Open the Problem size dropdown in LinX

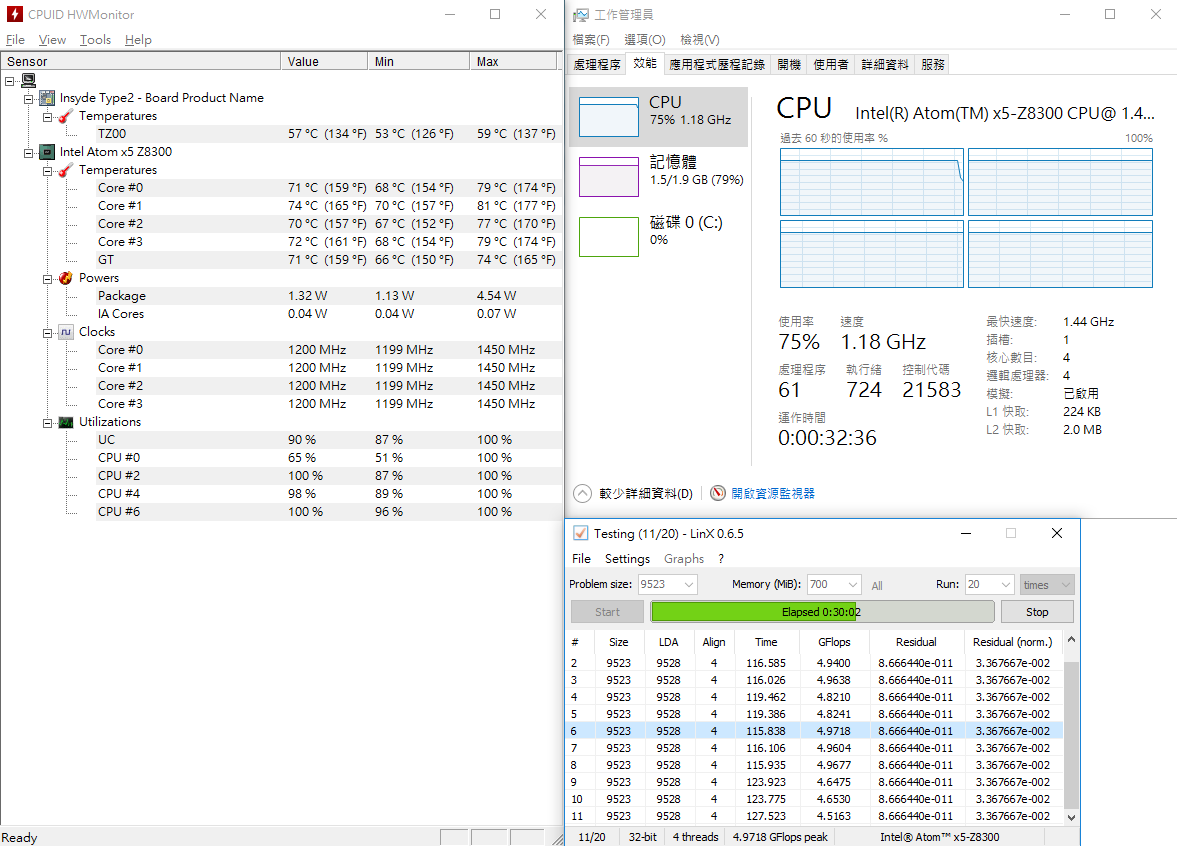click(x=689, y=585)
